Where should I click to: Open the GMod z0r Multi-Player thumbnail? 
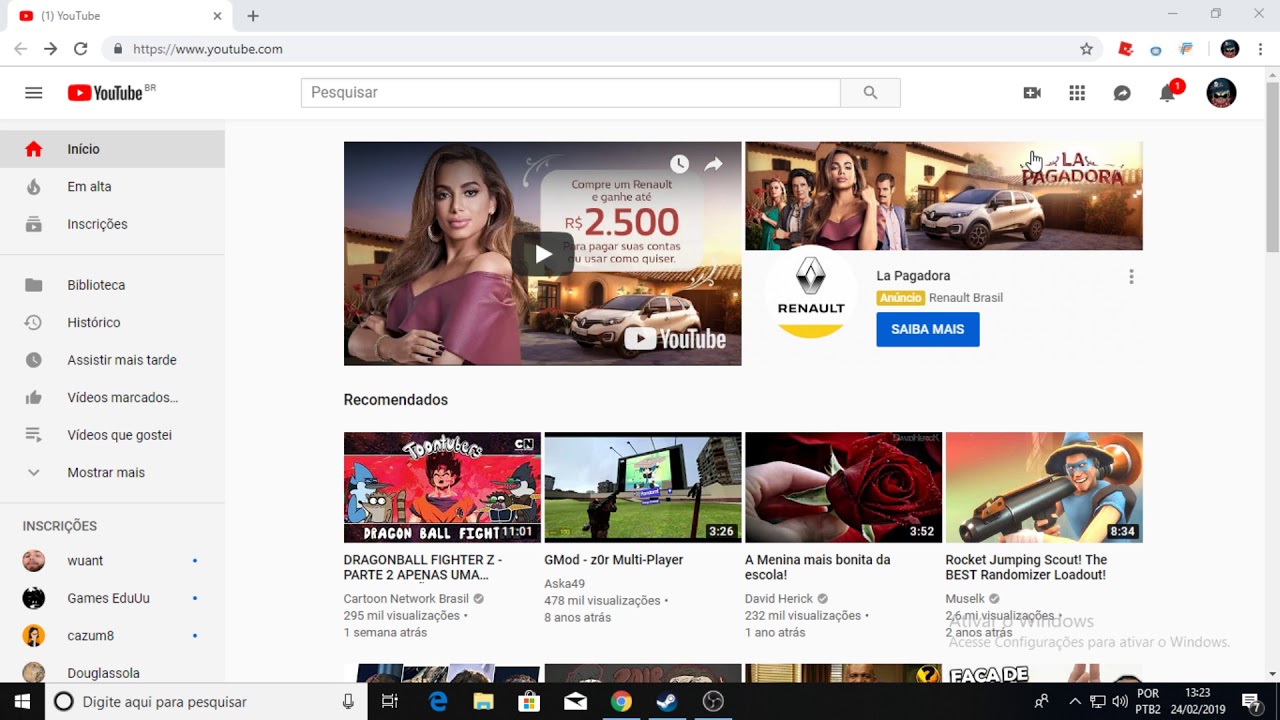643,487
